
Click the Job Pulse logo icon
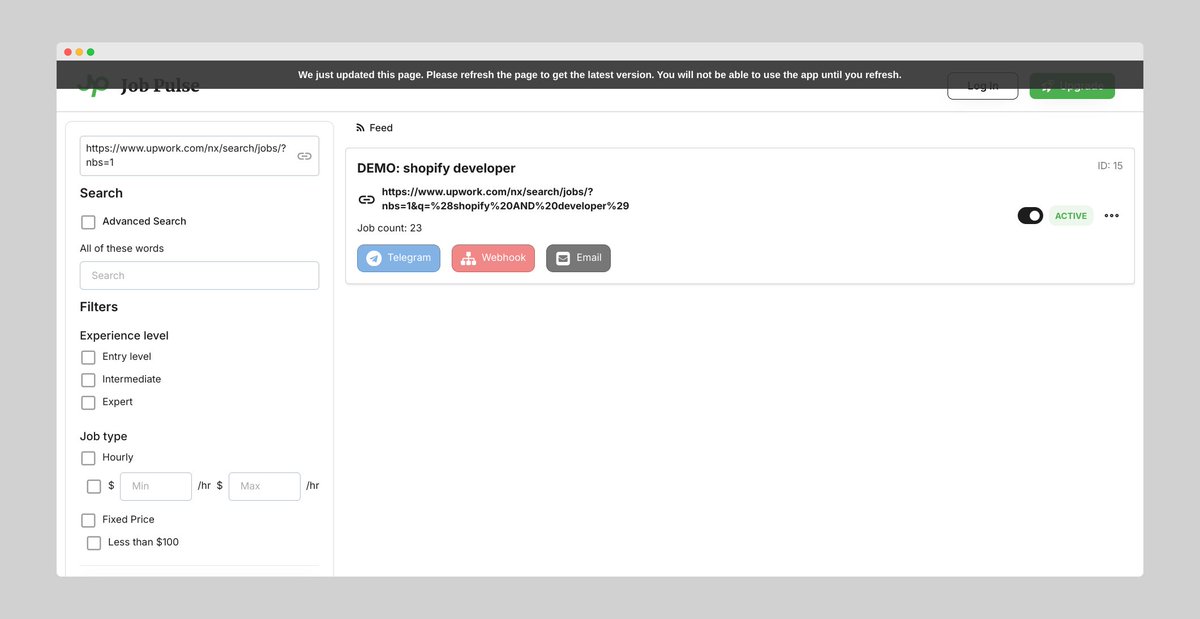(94, 86)
